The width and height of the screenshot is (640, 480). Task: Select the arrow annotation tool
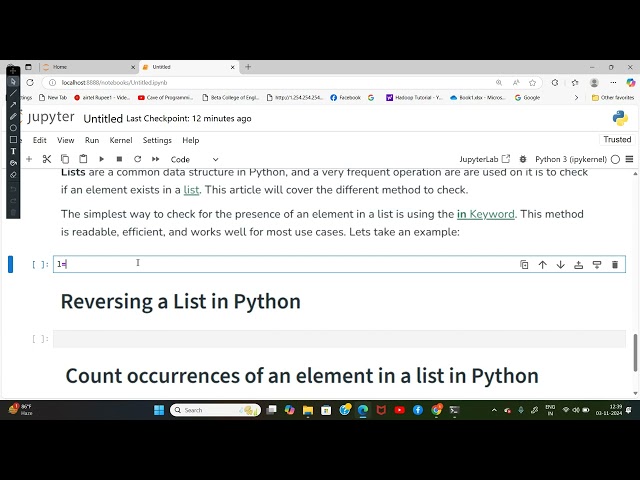(x=13, y=105)
